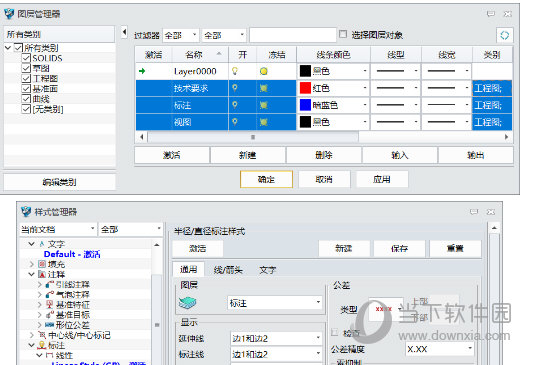The width and height of the screenshot is (535, 365).
Task: Select 基准特征 tree item icon
Action: (50, 304)
